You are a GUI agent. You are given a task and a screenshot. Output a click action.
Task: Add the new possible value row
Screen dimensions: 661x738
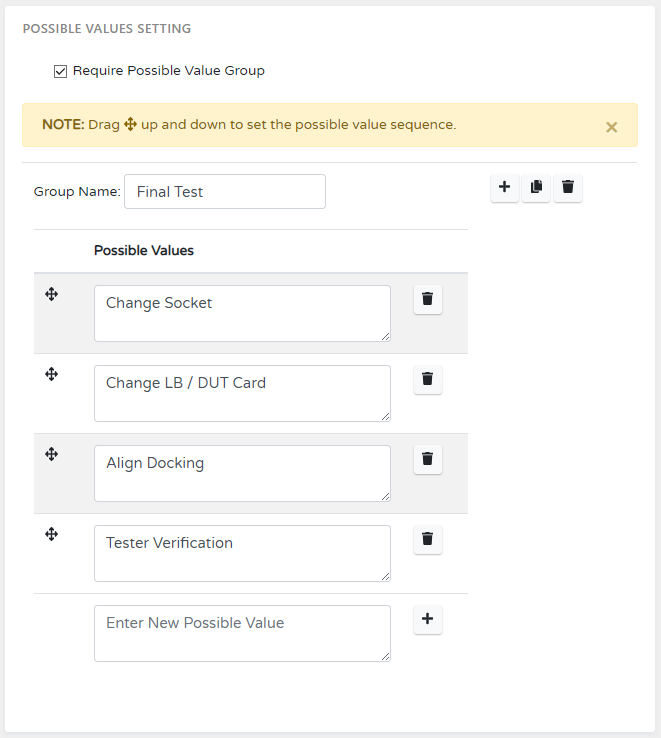point(428,619)
